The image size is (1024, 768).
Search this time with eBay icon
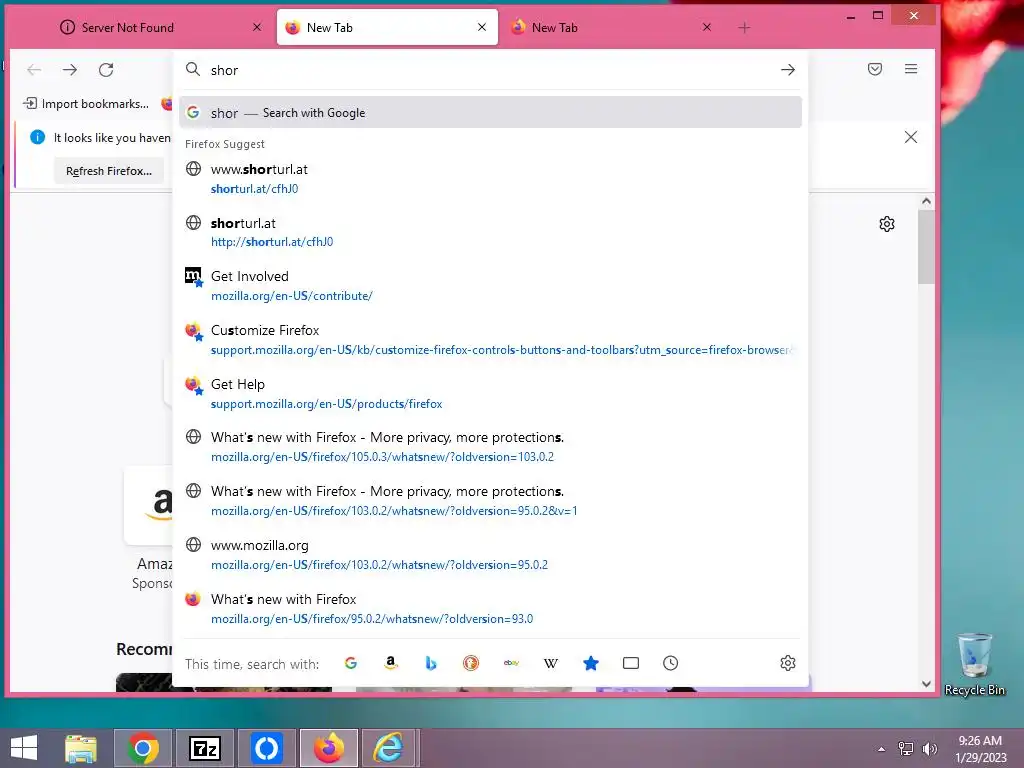(511, 664)
